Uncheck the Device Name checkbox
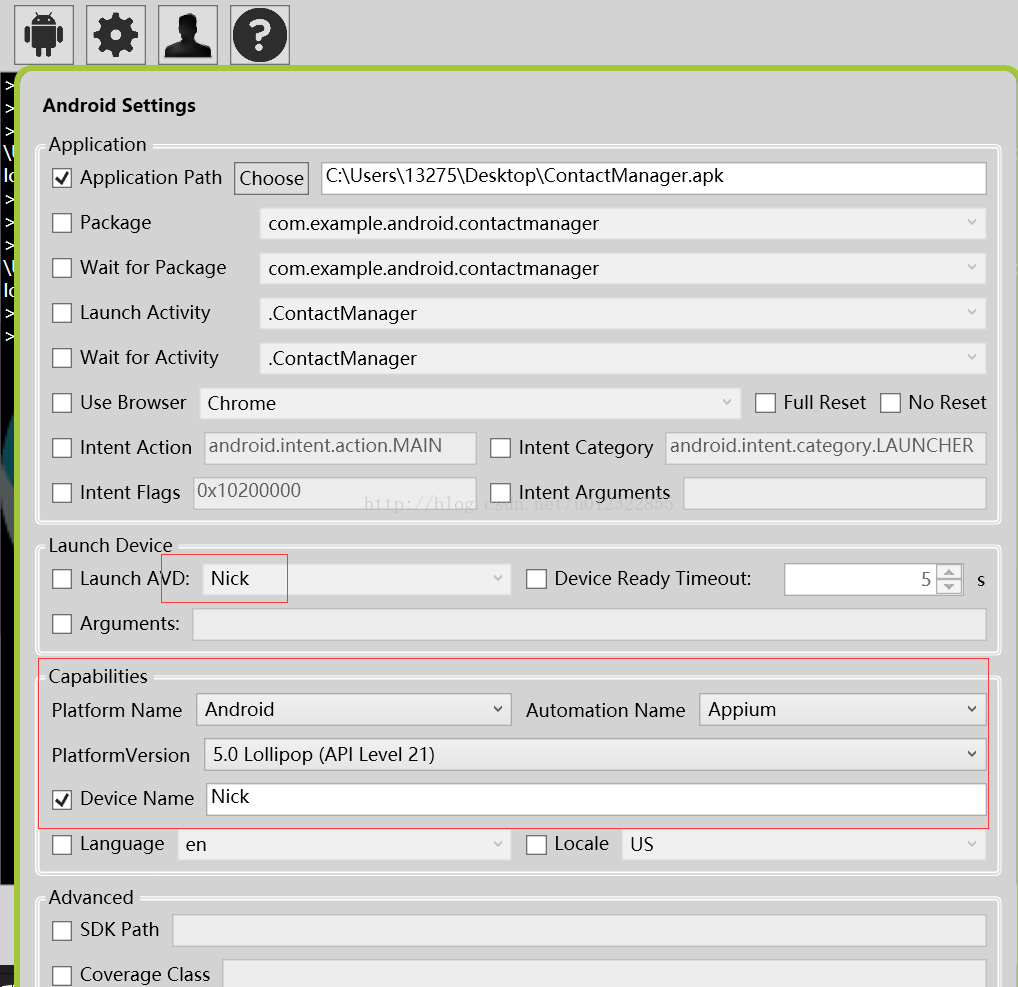 tap(62, 799)
